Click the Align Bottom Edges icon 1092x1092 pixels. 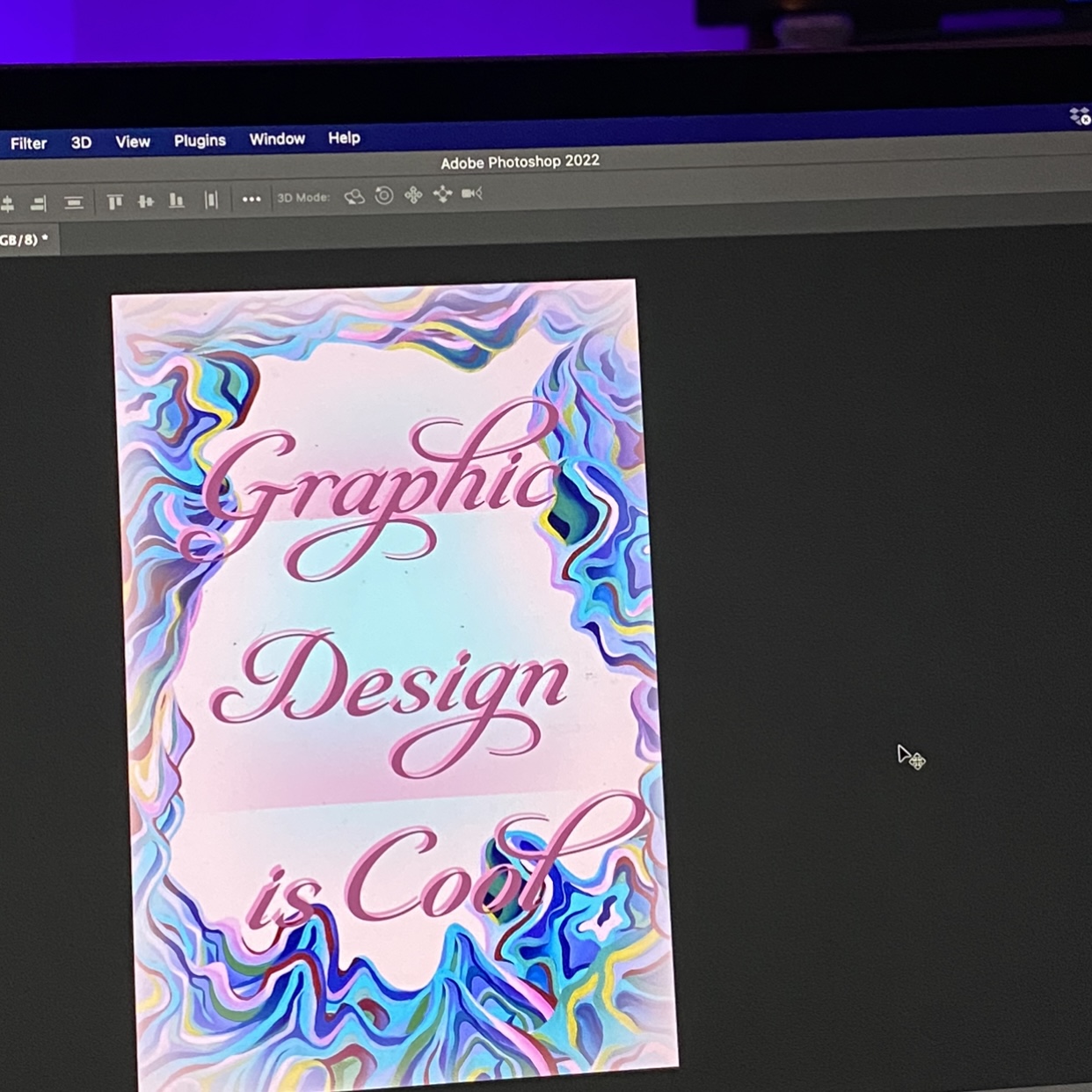[x=177, y=200]
